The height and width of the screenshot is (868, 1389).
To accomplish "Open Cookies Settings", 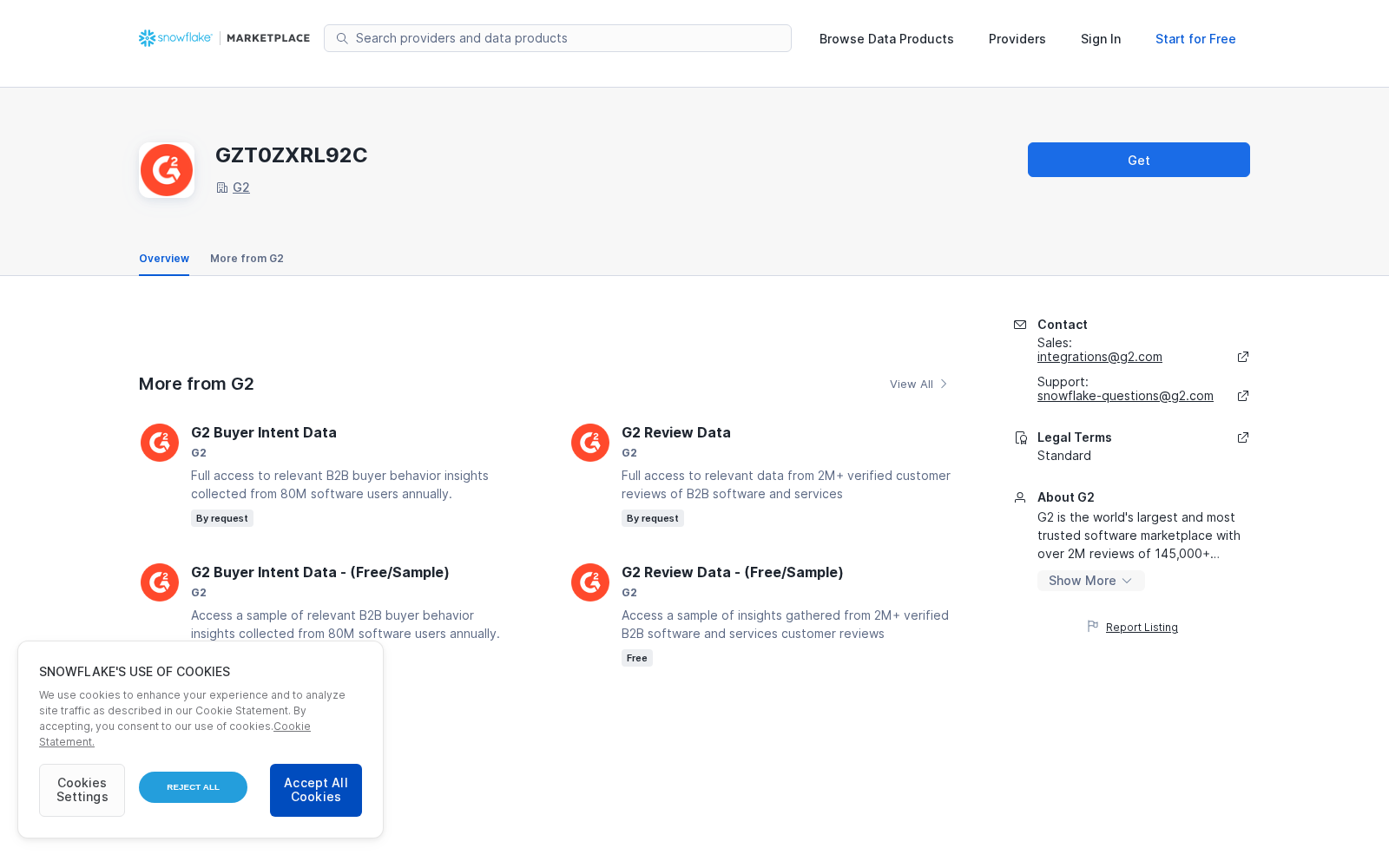I will tap(82, 790).
